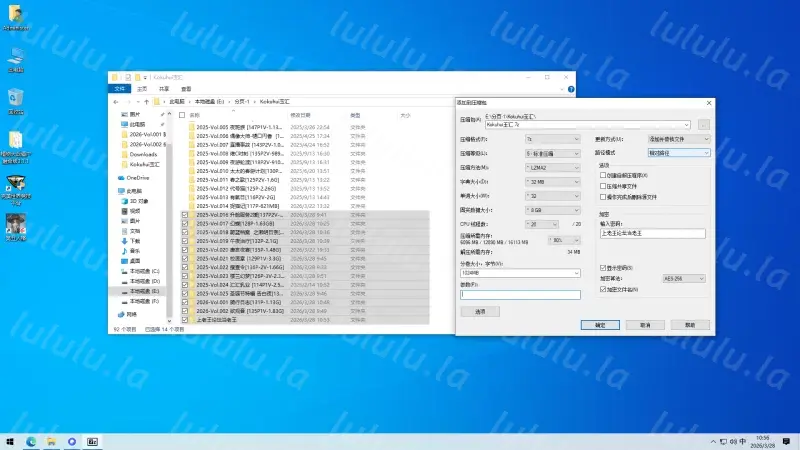Click the password input field

pyautogui.click(x=653, y=233)
